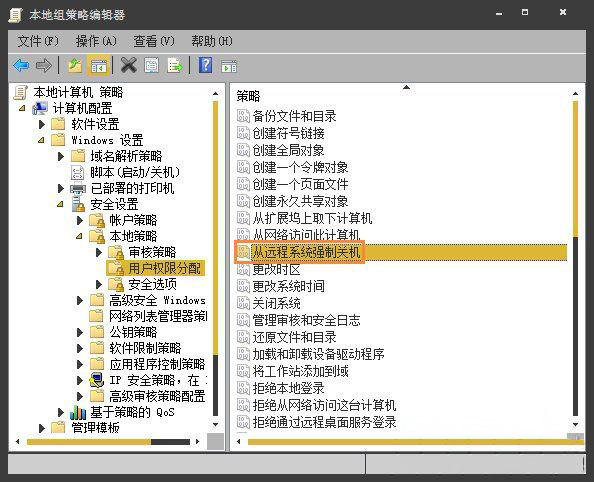The width and height of the screenshot is (594, 482).
Task: Select the 软件限制策略 tree item
Action: tap(145, 348)
